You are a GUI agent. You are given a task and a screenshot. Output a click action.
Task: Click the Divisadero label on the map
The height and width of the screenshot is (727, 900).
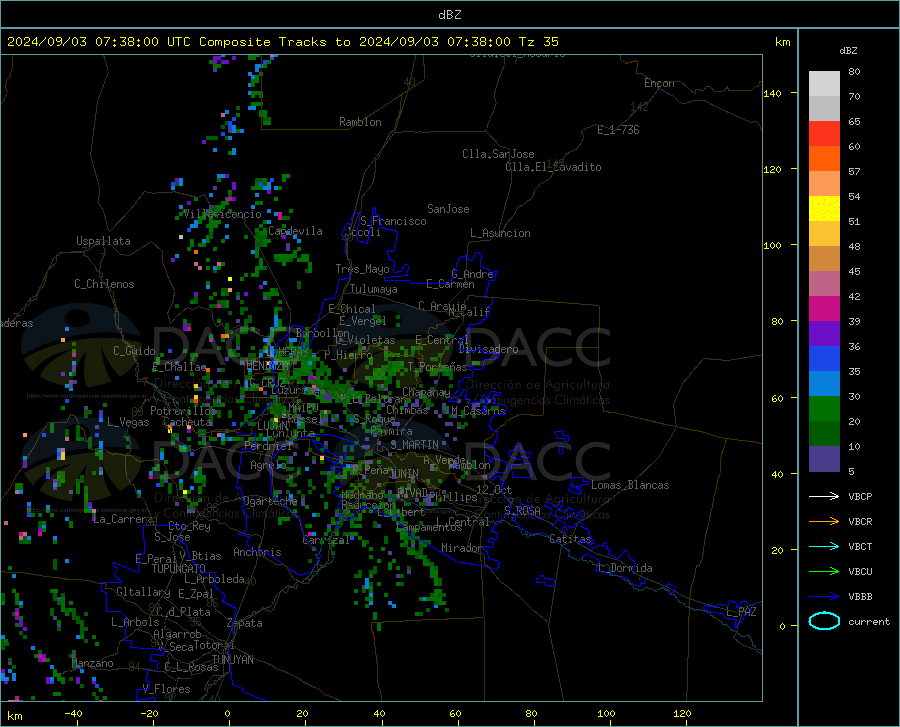(488, 349)
